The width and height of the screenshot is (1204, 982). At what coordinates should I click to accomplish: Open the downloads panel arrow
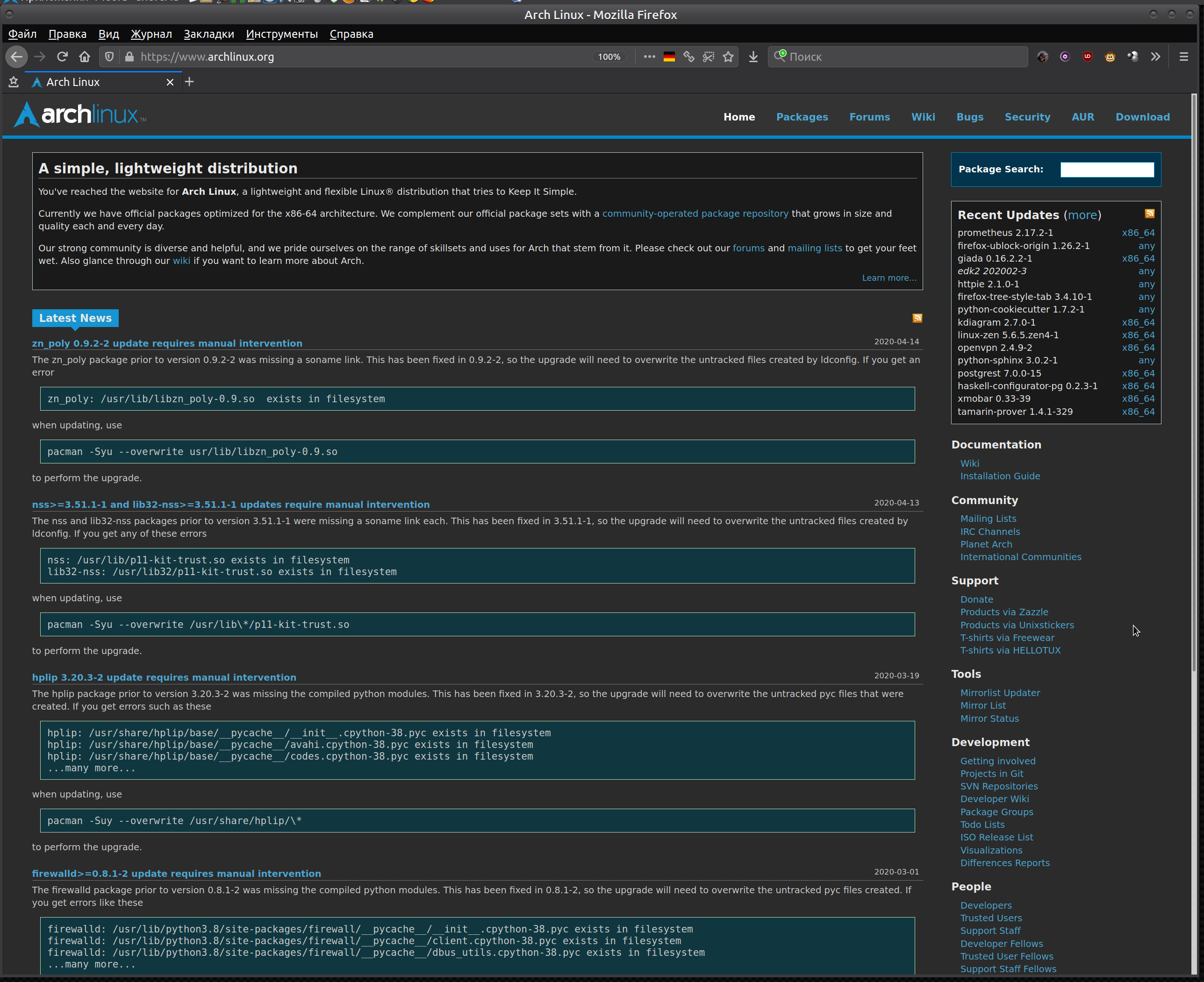753,57
